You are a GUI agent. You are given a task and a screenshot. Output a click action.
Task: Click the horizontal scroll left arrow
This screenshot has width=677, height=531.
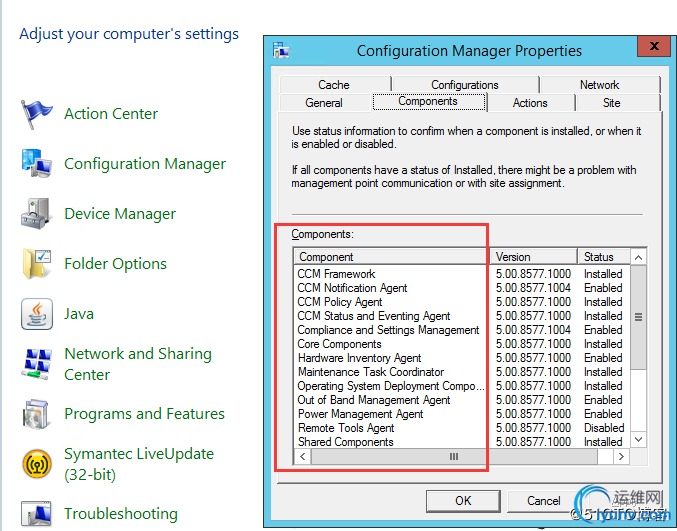[303, 456]
